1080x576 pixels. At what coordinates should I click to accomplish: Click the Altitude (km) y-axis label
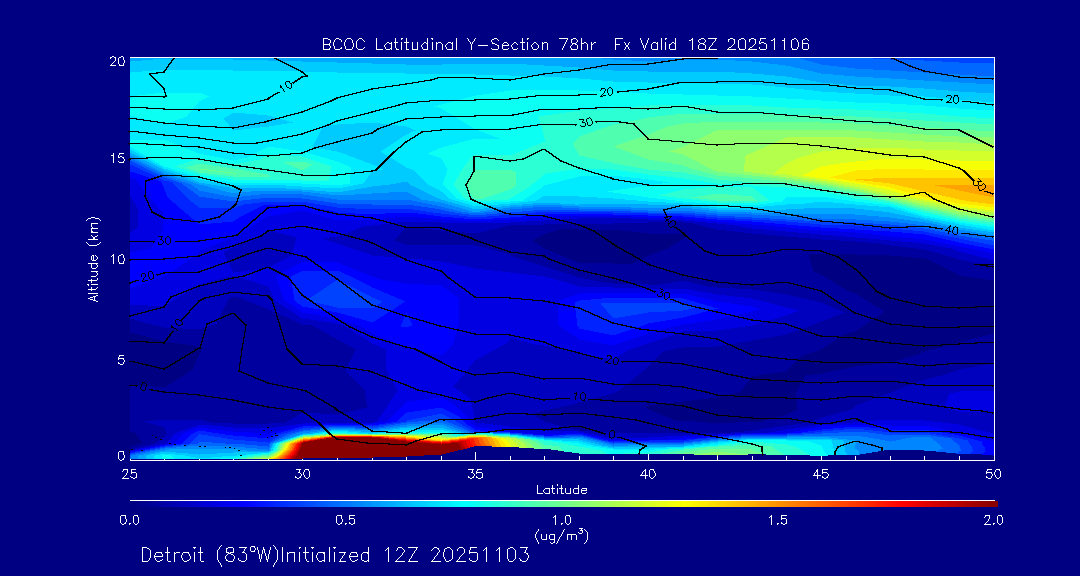[94, 258]
